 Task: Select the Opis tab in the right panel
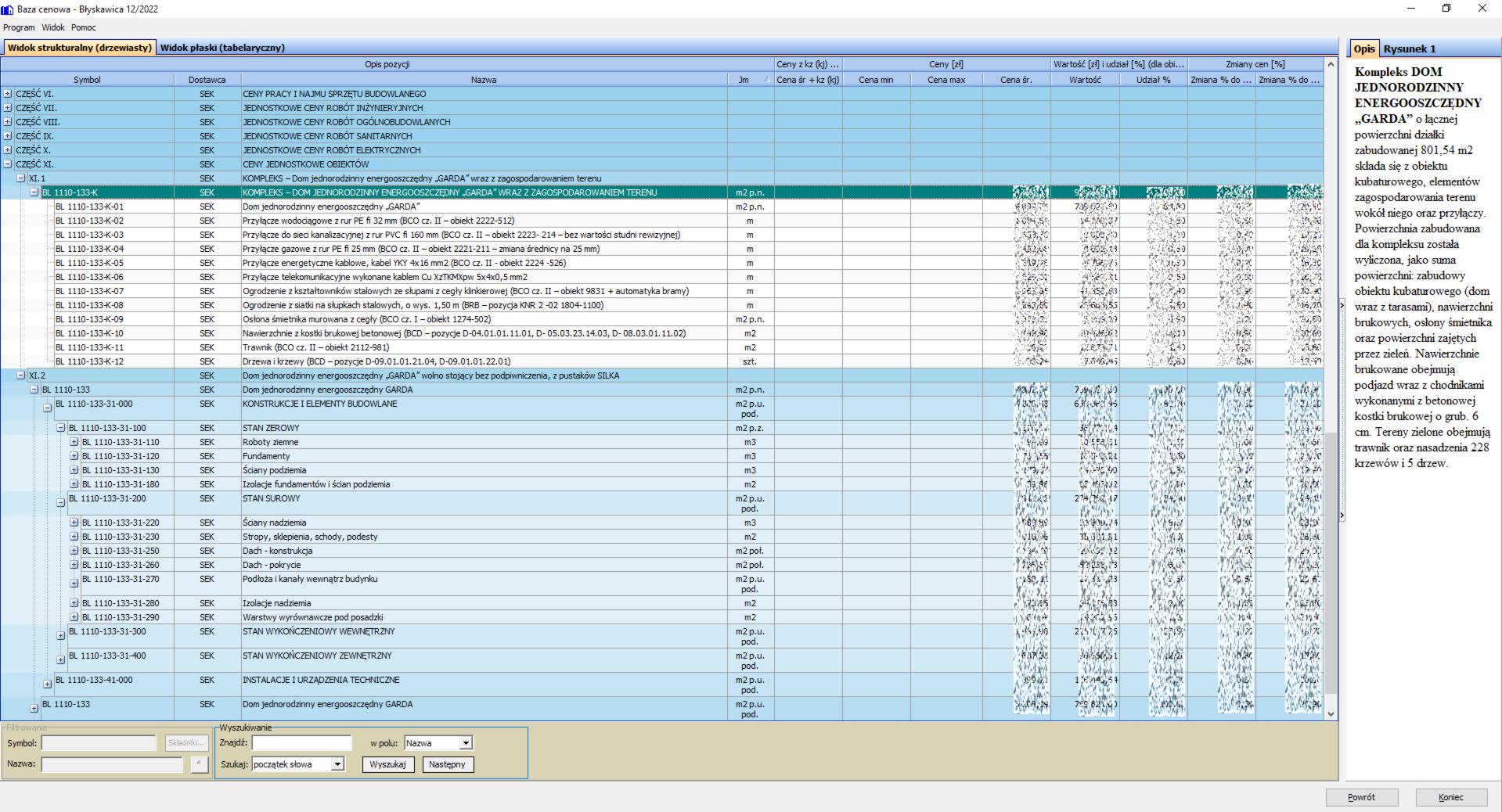click(x=1364, y=49)
